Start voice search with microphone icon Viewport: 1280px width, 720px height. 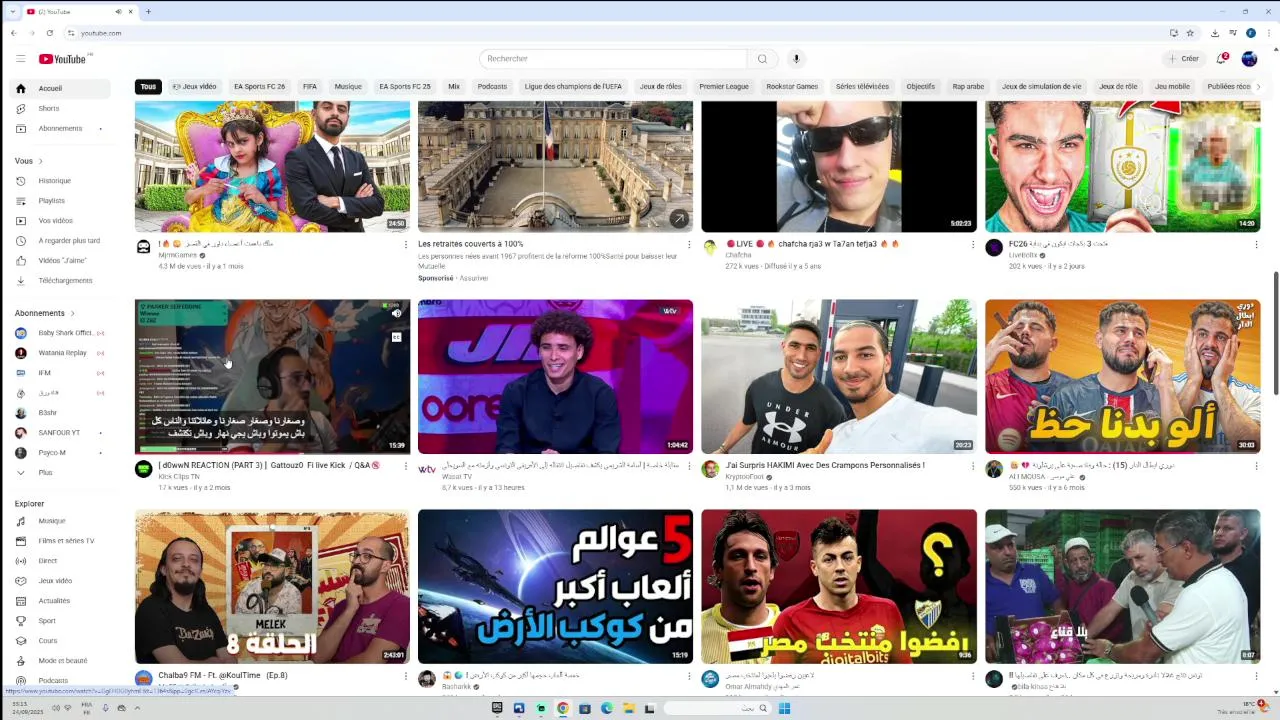coord(796,59)
